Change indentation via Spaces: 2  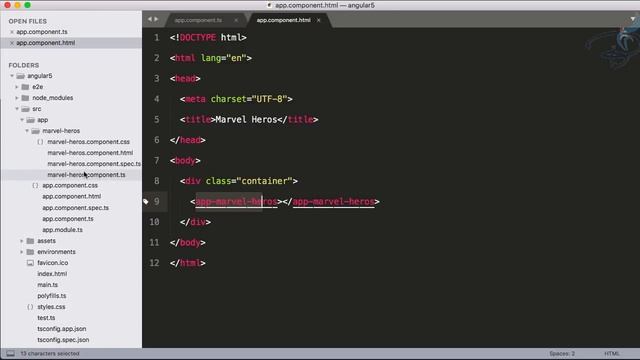(562, 354)
